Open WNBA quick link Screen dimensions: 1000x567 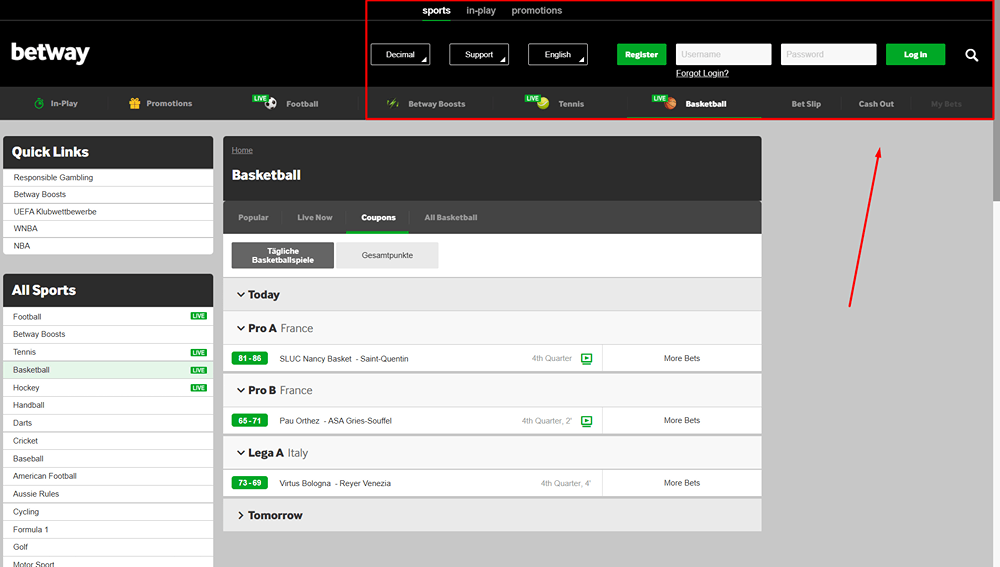[x=108, y=228]
